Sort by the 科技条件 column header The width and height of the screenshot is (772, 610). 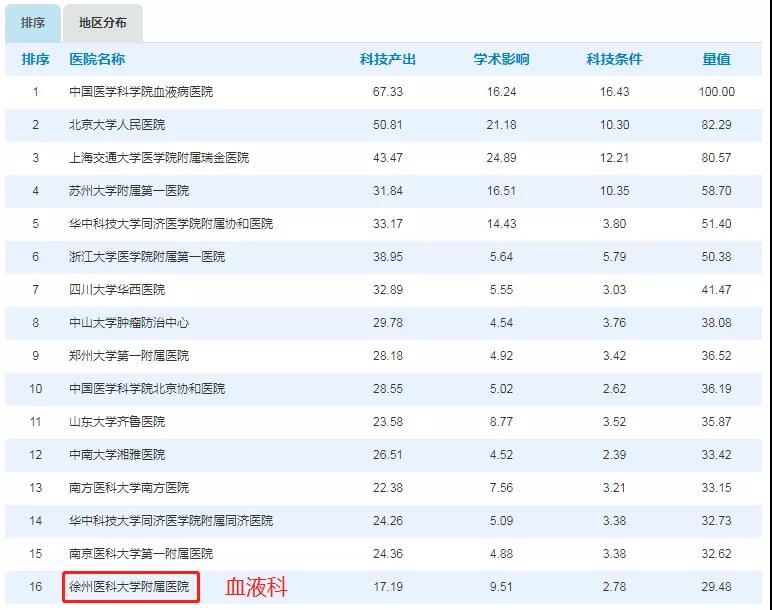[614, 59]
